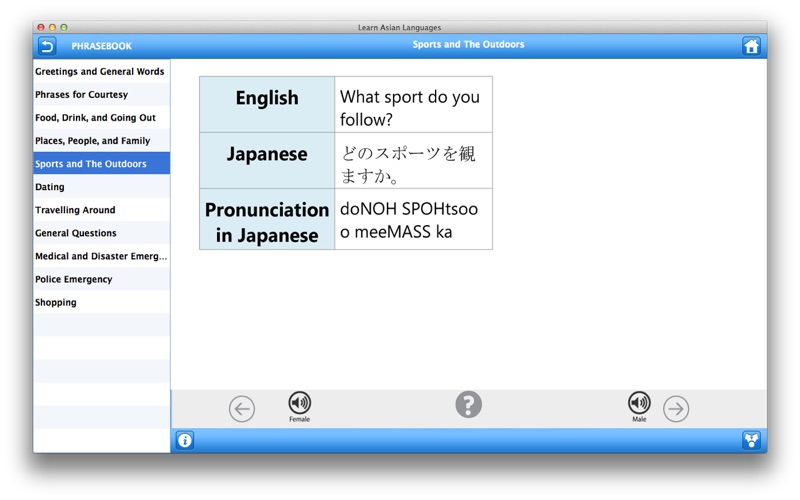Open the Home screen via house icon
This screenshot has width=800, height=500.
pyautogui.click(x=751, y=46)
